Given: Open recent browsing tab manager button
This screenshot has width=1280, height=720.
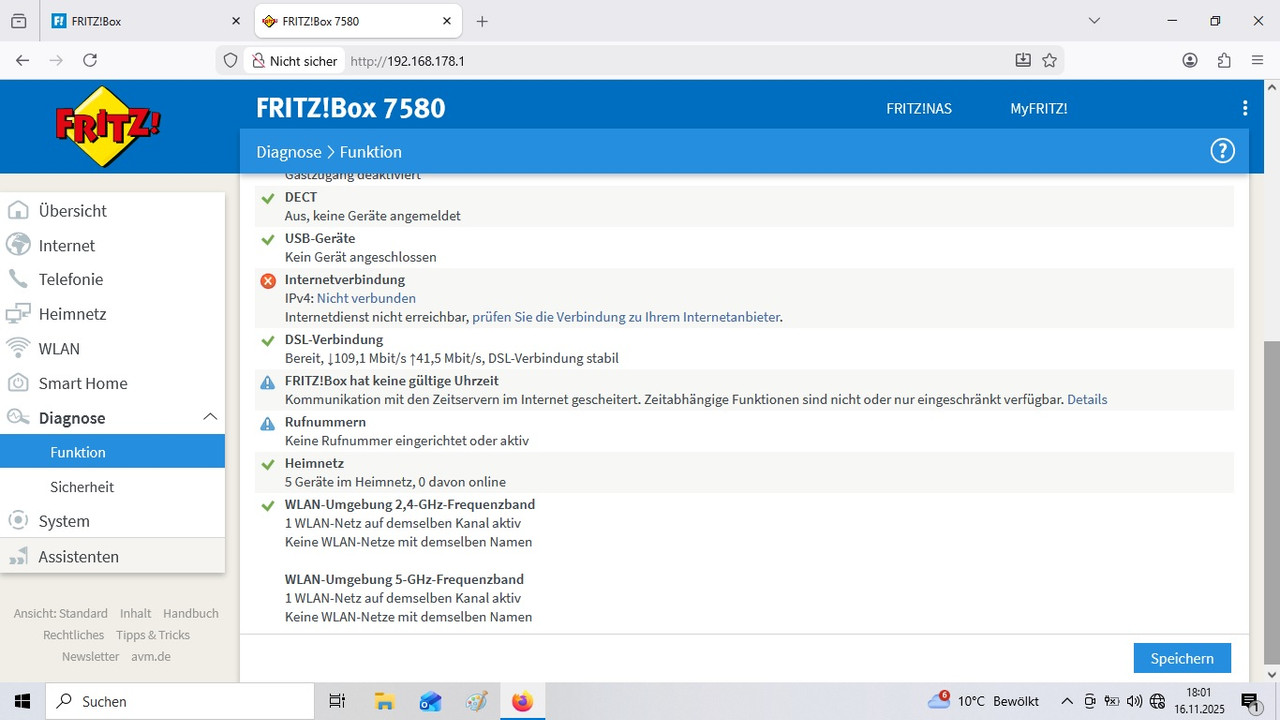Looking at the screenshot, I should 18,20.
